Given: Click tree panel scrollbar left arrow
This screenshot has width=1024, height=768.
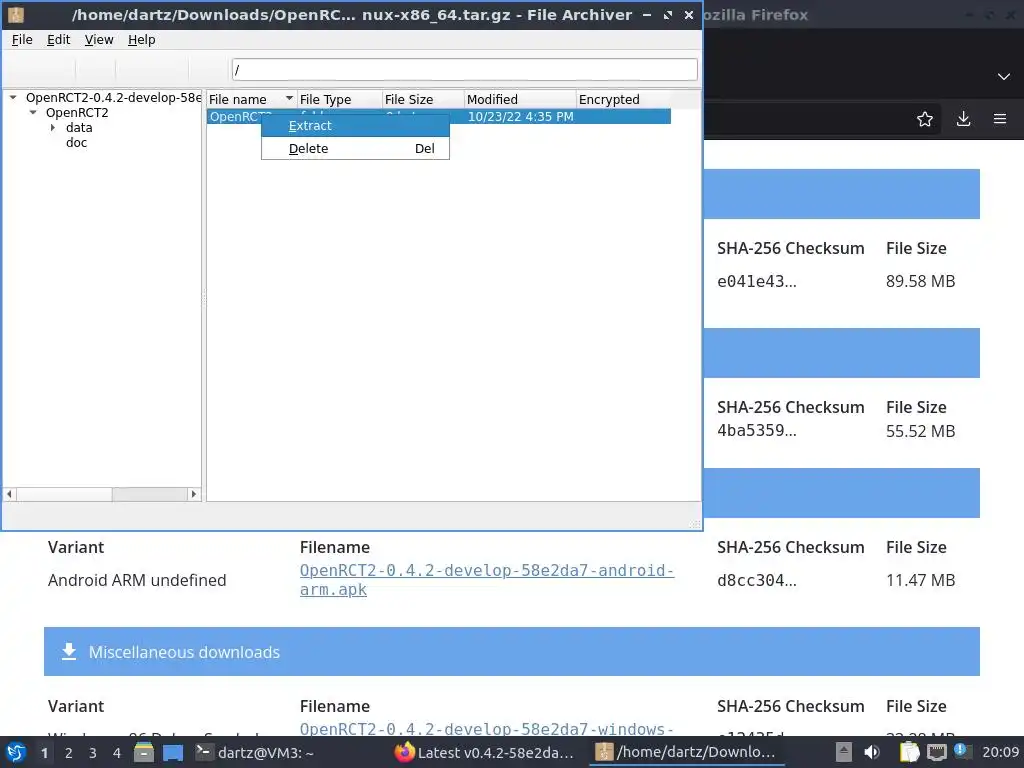Looking at the screenshot, I should click(x=9, y=494).
